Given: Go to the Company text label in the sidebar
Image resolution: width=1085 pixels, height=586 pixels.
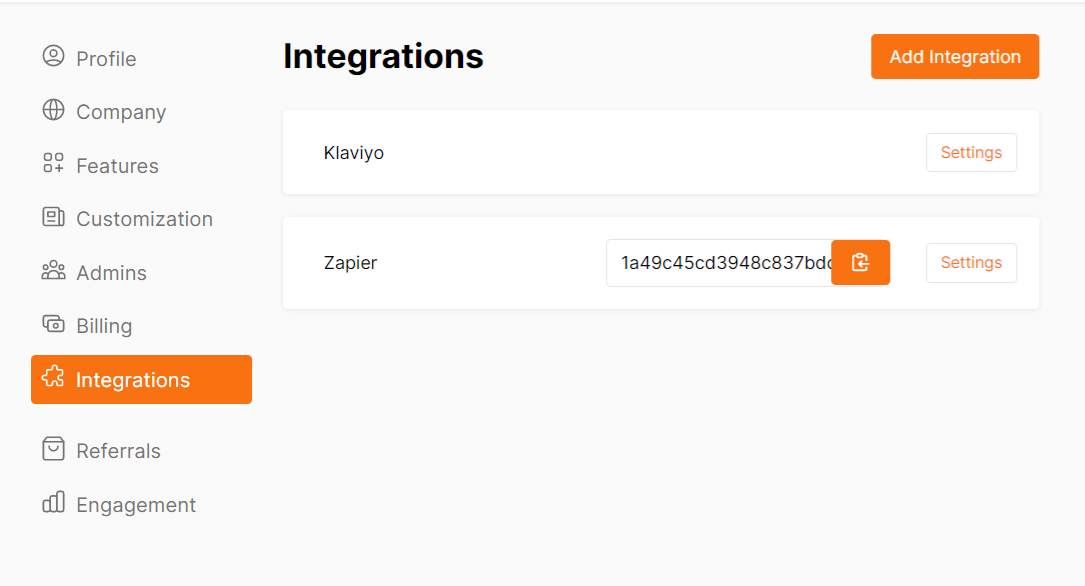Looking at the screenshot, I should [121, 112].
